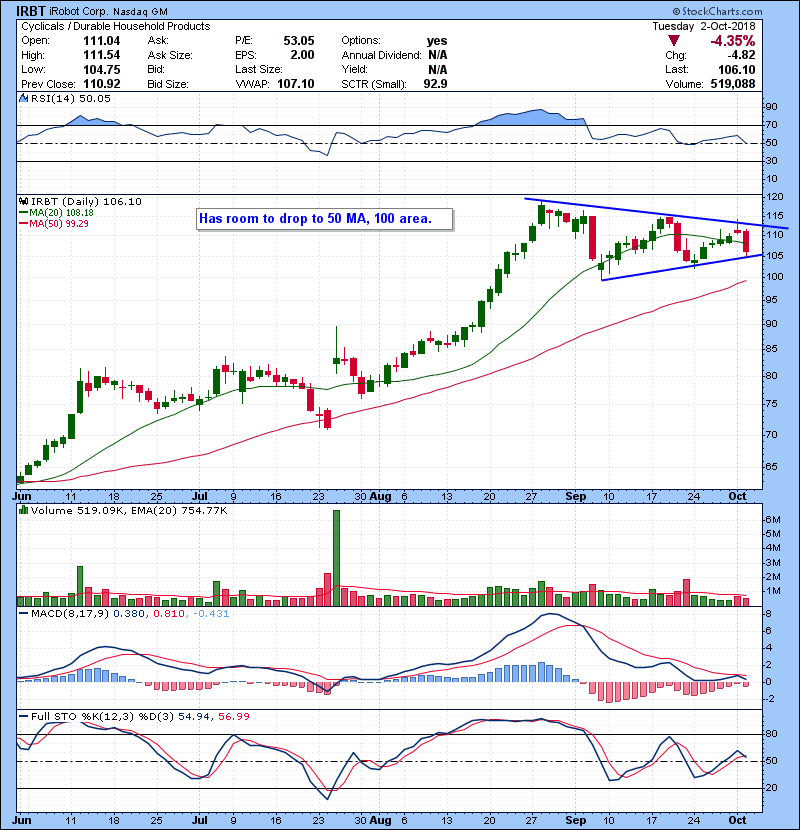Click the Annual Dividend N/A value
This screenshot has width=800, height=830.
[x=438, y=55]
